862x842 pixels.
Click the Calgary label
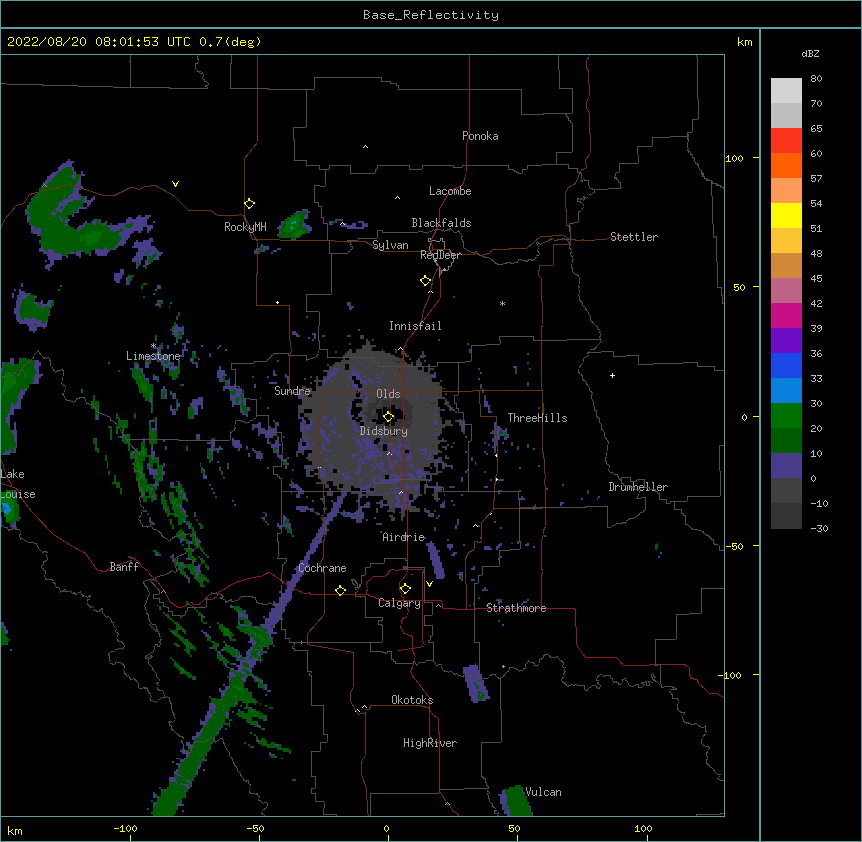point(399,603)
